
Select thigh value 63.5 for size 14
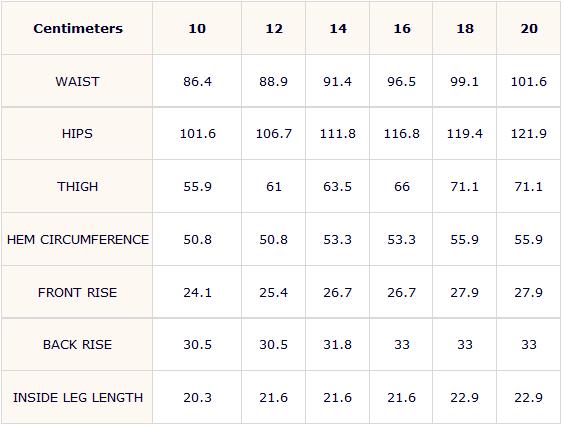click(337, 187)
